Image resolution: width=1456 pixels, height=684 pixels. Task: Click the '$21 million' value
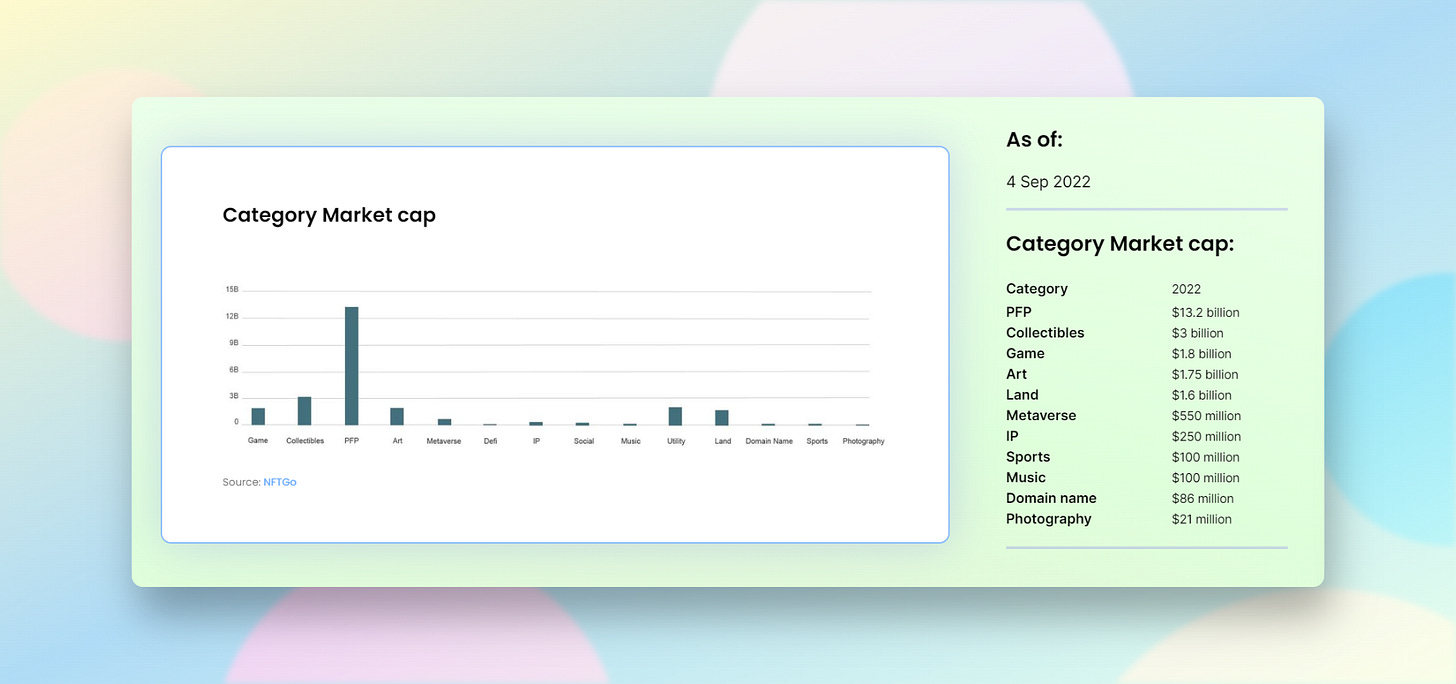click(x=1202, y=519)
